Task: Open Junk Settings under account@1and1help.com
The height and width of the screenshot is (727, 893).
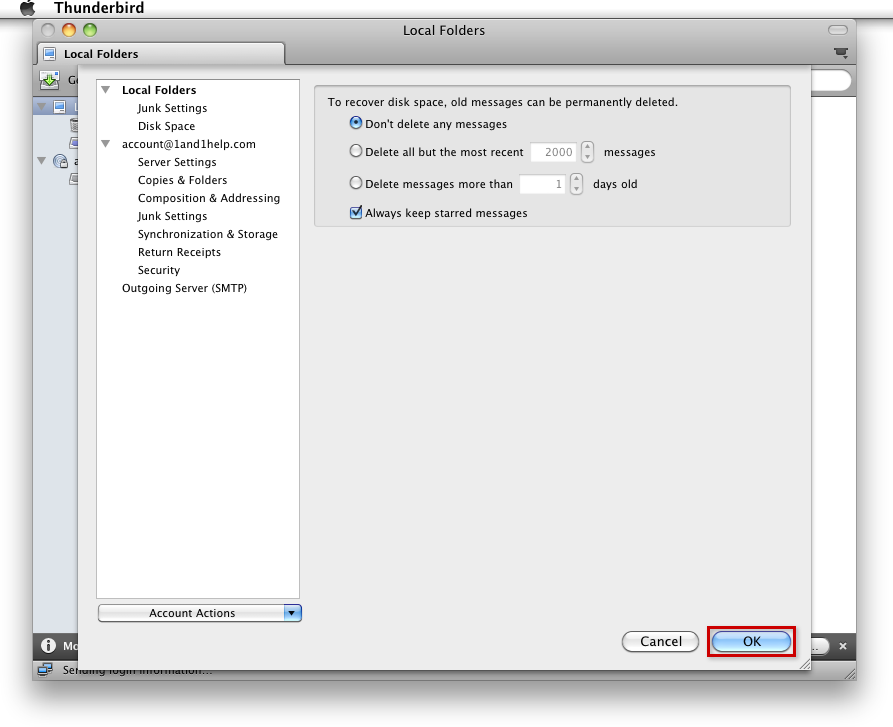Action: 172,216
